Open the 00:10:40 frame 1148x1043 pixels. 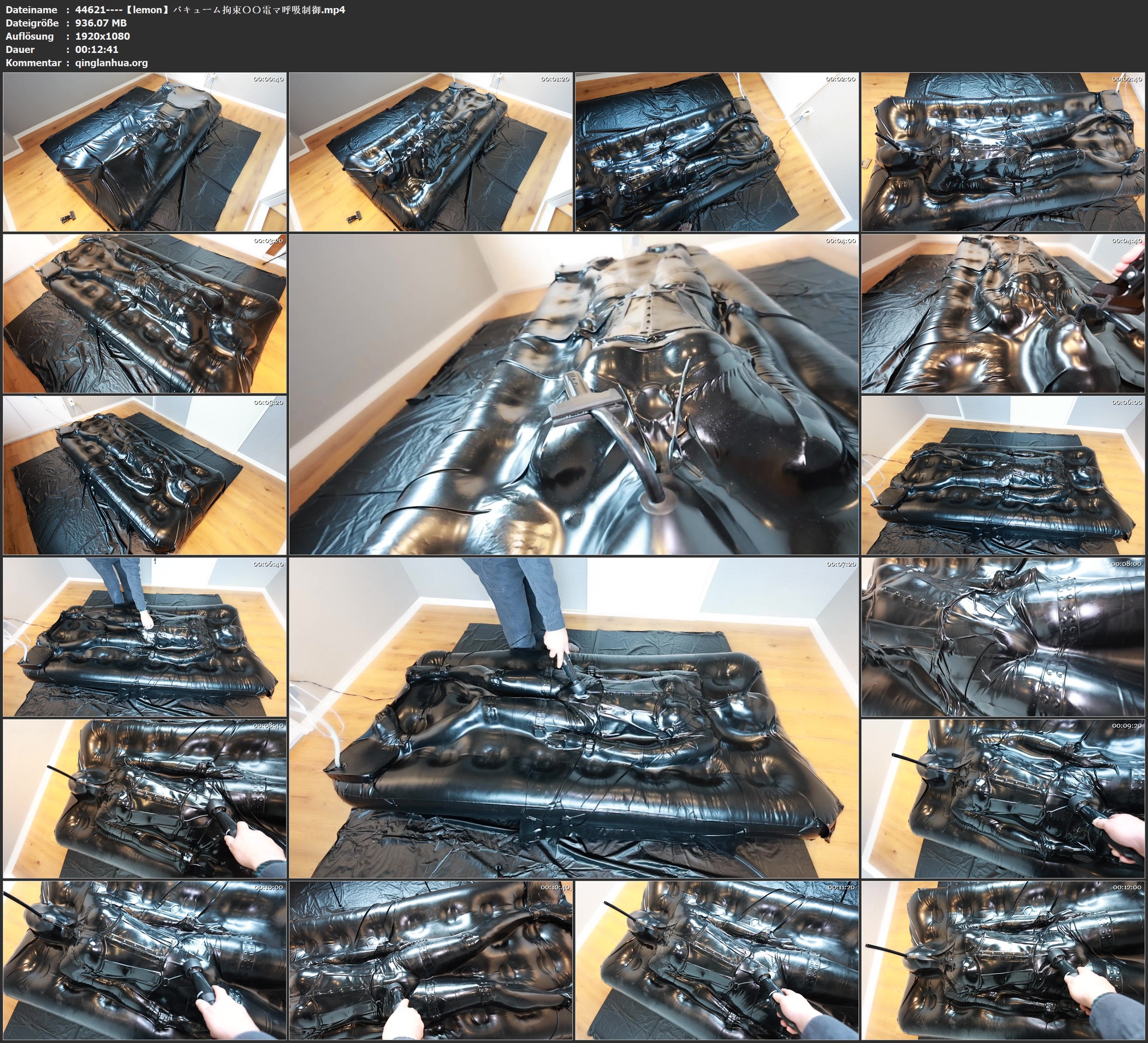coord(431,960)
